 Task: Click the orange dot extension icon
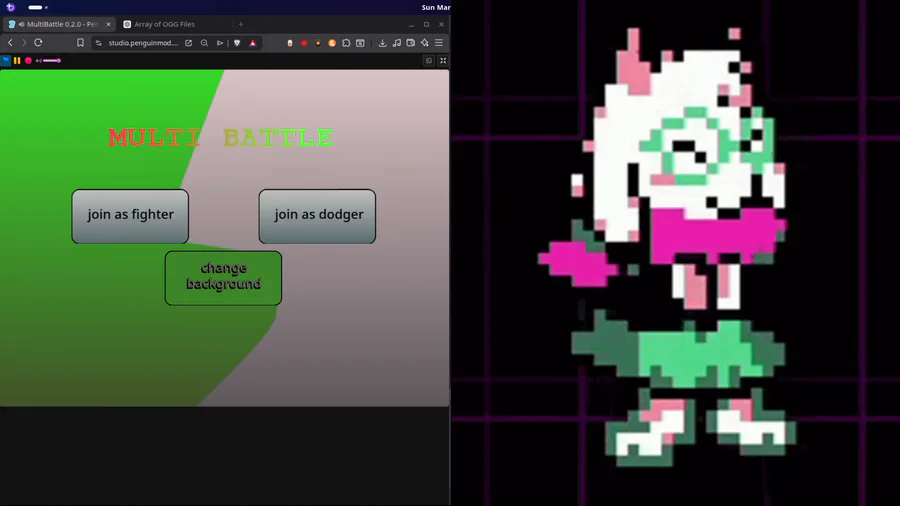click(x=318, y=43)
